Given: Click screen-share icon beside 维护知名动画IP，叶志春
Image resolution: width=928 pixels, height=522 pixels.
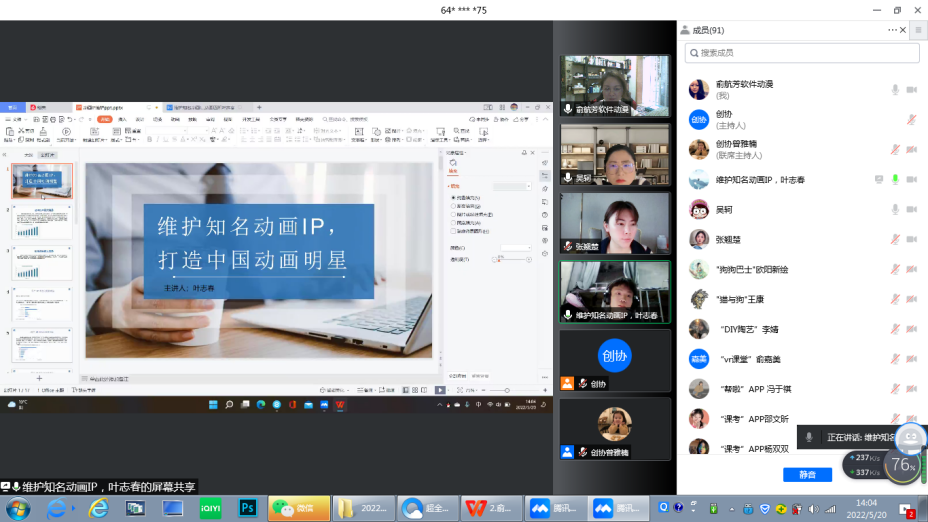Looking at the screenshot, I should point(879,180).
